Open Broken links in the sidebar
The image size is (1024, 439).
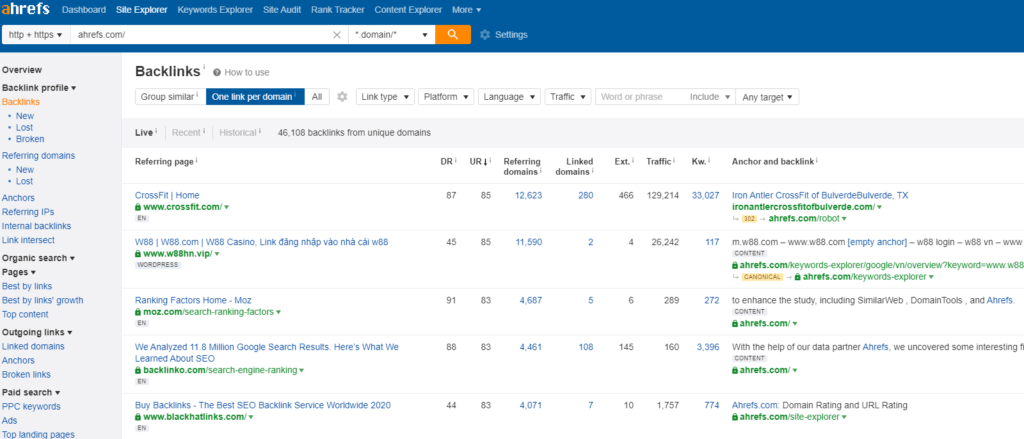point(26,374)
